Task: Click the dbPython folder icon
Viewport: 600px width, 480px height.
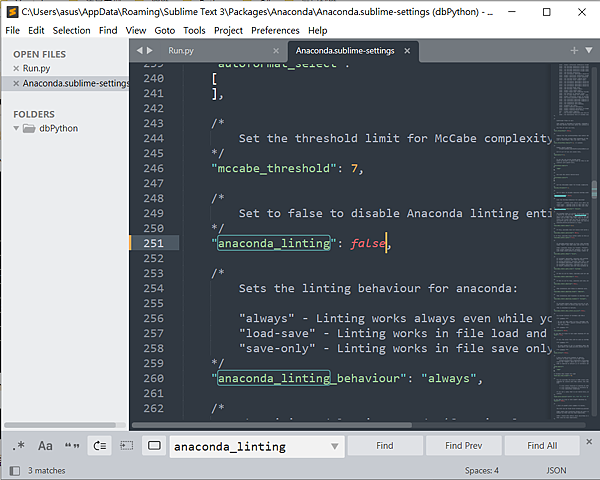Action: [x=29, y=128]
